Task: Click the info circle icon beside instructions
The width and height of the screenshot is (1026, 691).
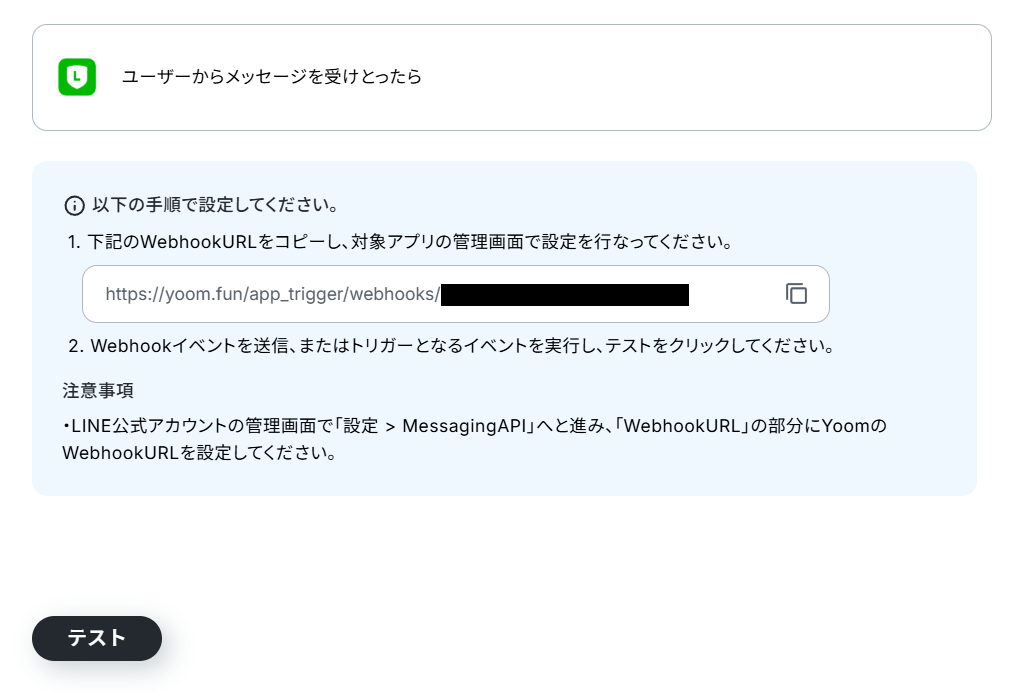Action: 75,205
